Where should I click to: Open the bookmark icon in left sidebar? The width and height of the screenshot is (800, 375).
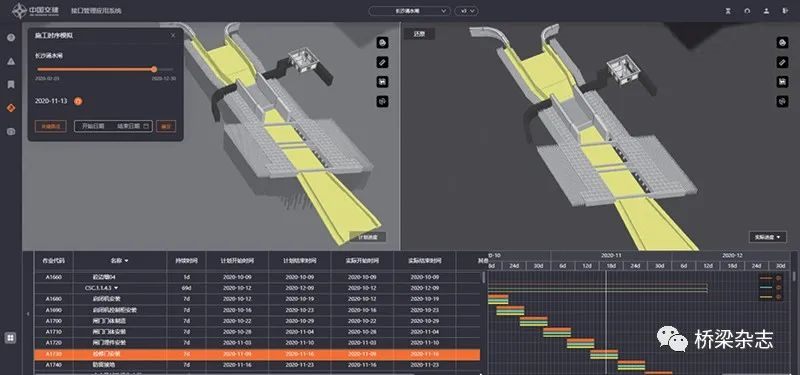(x=11, y=85)
